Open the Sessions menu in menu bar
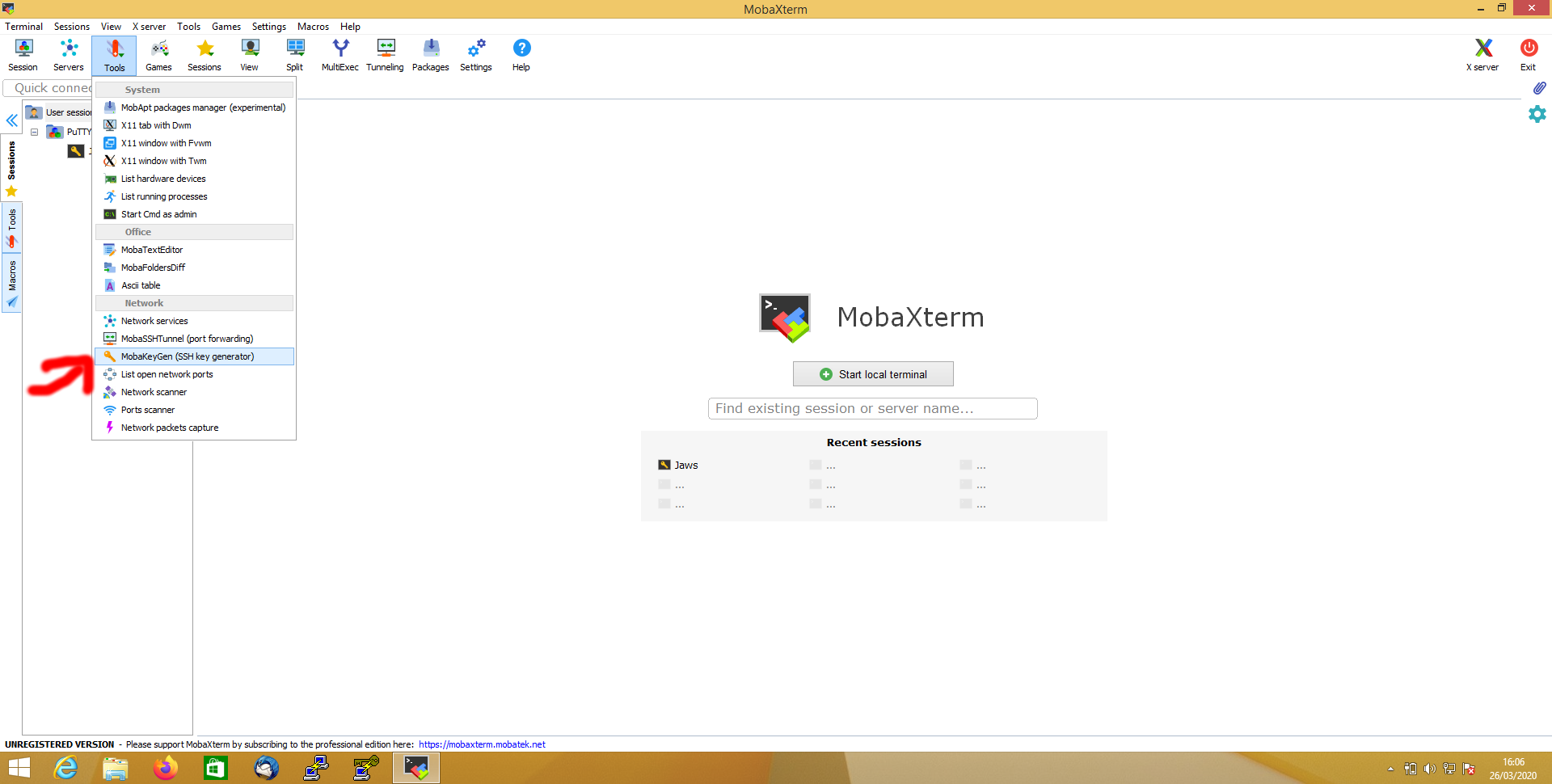The image size is (1552, 784). 72,27
